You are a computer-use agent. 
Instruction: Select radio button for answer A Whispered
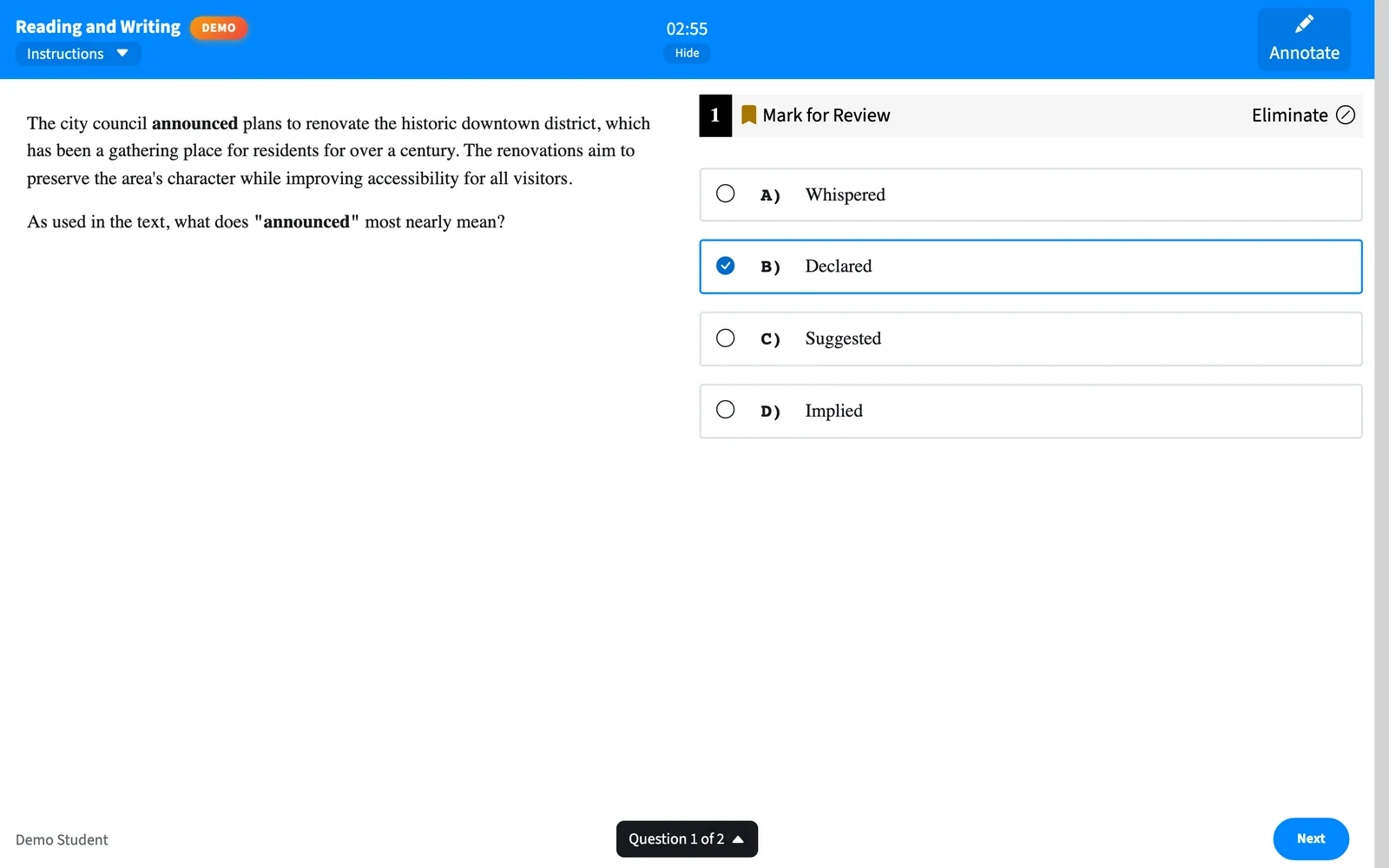pos(726,194)
